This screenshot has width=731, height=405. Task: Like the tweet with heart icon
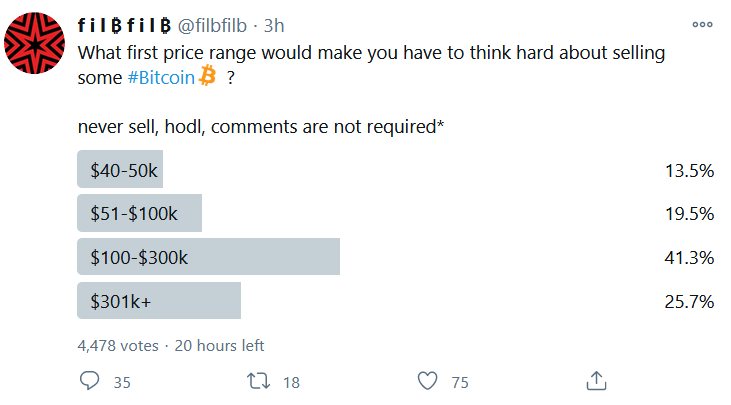click(427, 381)
